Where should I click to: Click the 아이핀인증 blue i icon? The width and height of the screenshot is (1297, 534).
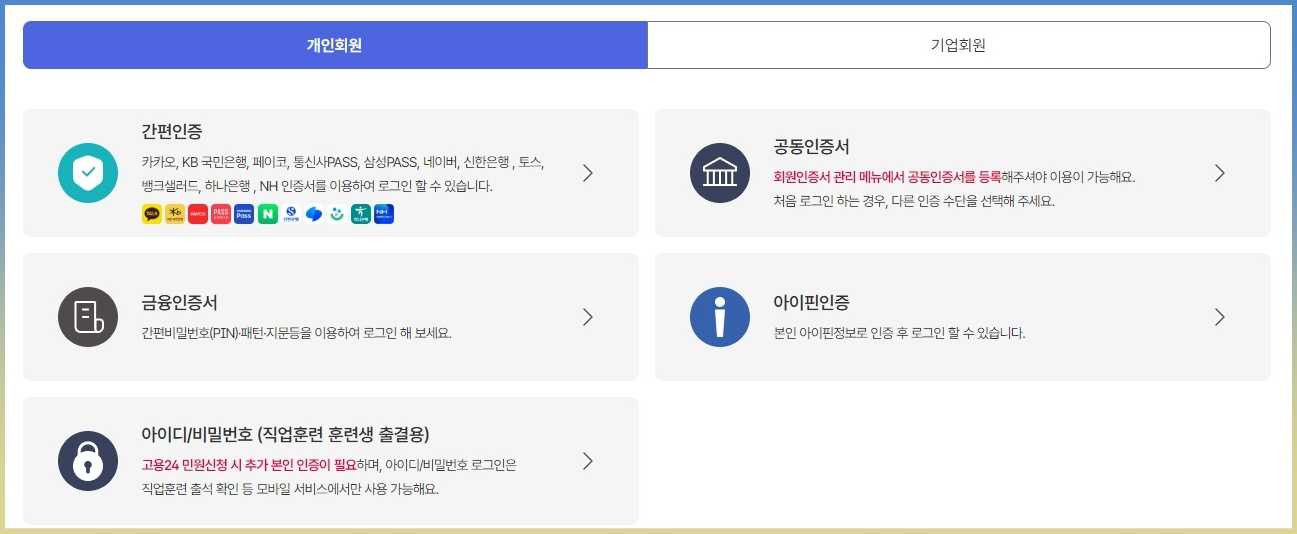point(720,317)
